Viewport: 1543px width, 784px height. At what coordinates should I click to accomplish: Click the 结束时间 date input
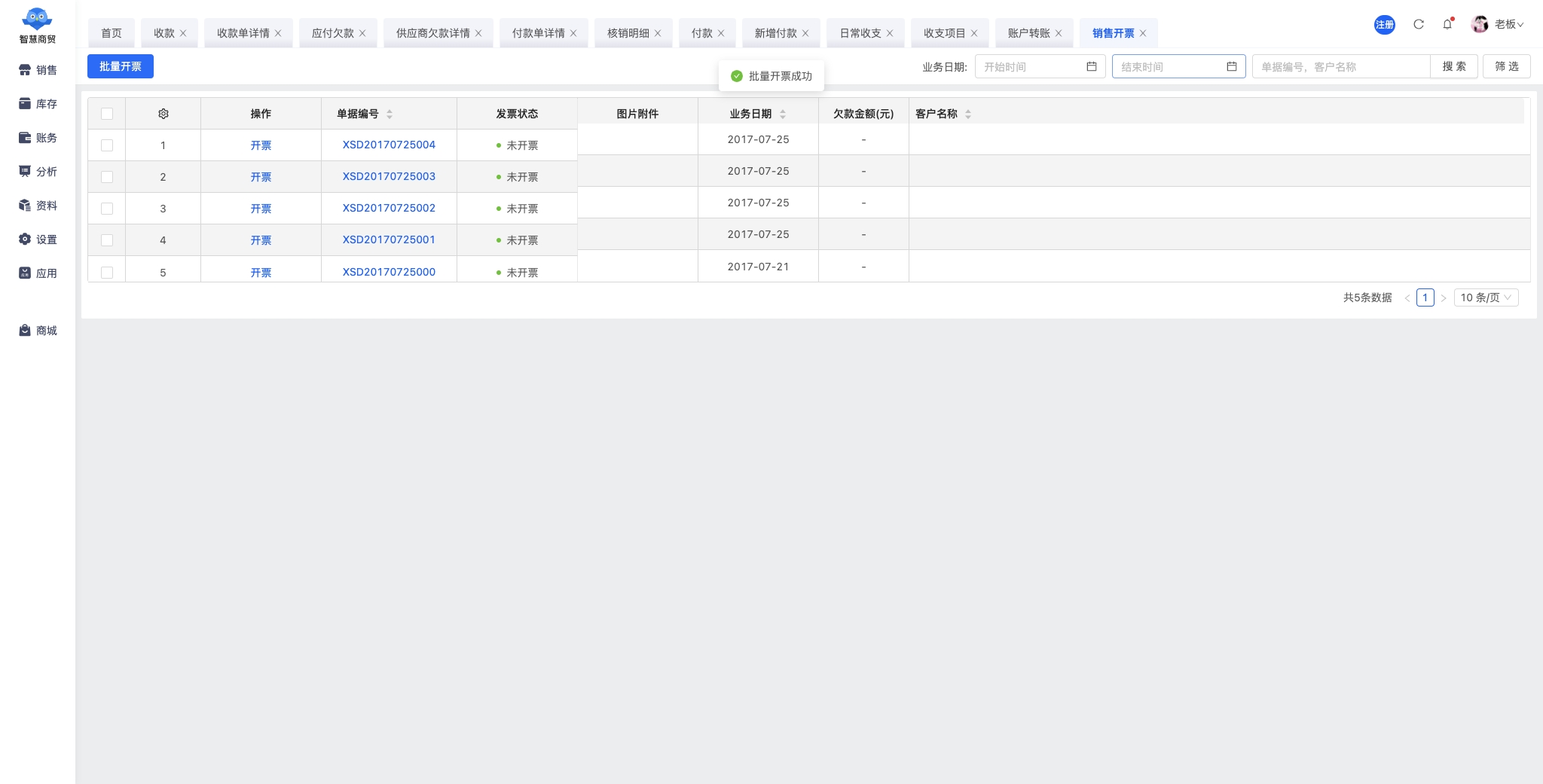(1179, 66)
